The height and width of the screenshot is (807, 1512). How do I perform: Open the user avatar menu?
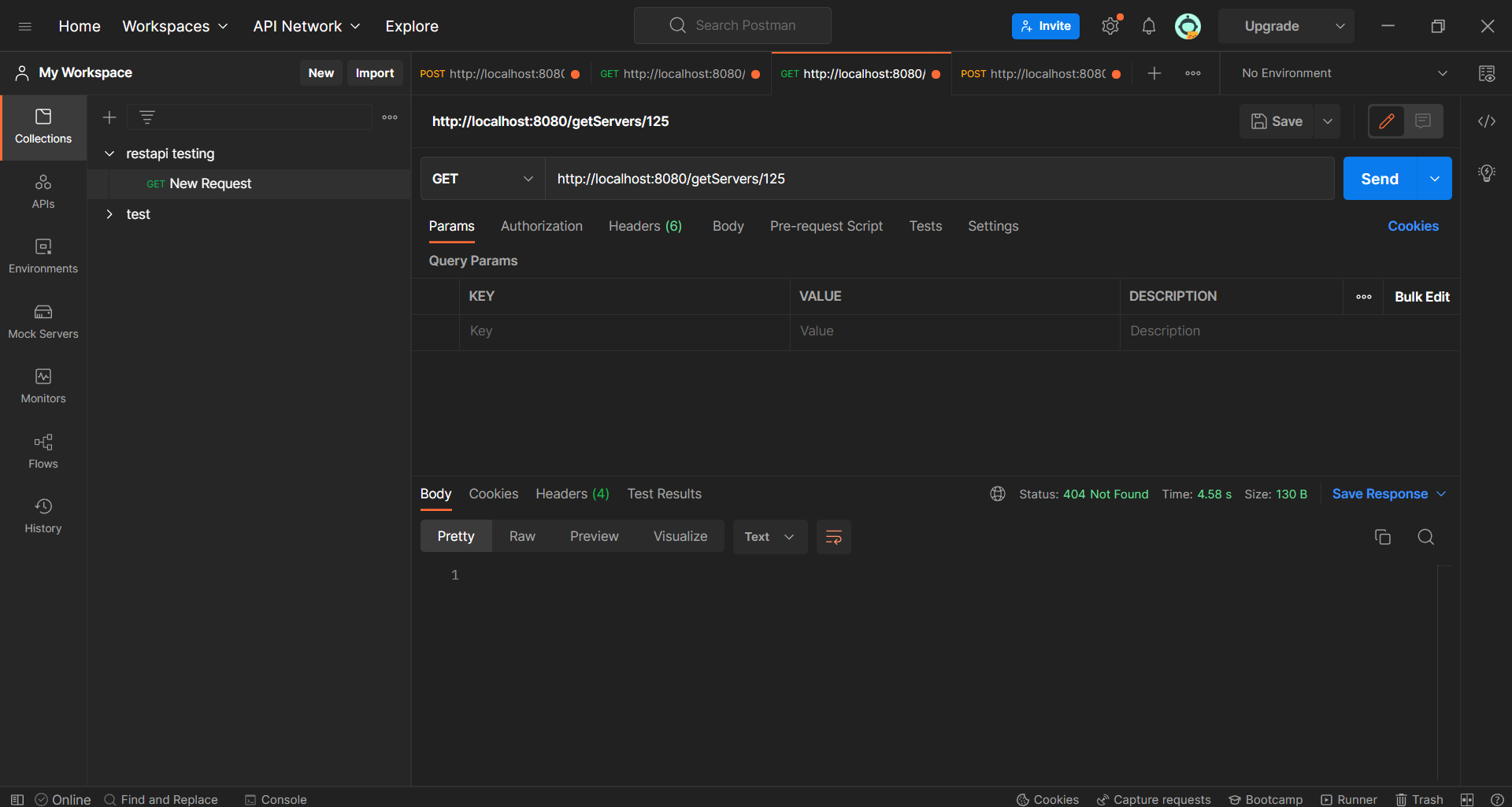coord(1188,26)
